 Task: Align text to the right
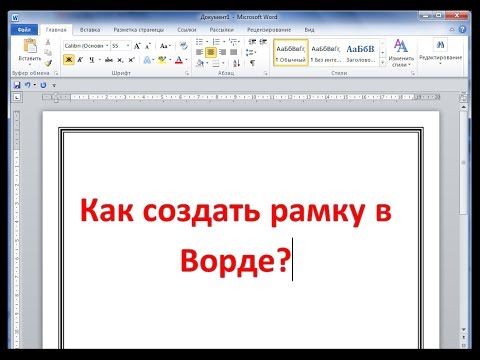tap(222, 52)
